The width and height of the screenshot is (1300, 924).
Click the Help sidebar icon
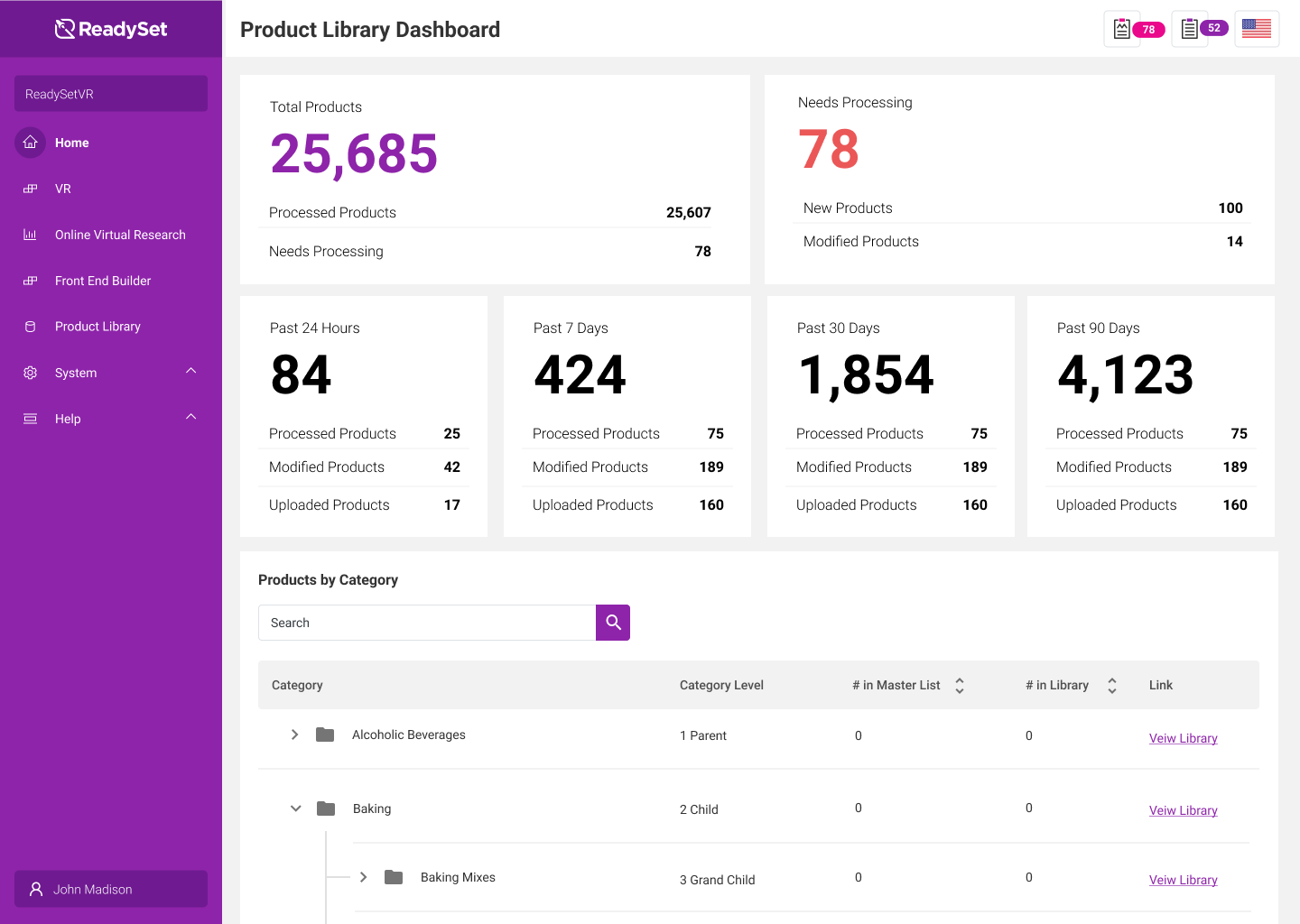coord(30,419)
